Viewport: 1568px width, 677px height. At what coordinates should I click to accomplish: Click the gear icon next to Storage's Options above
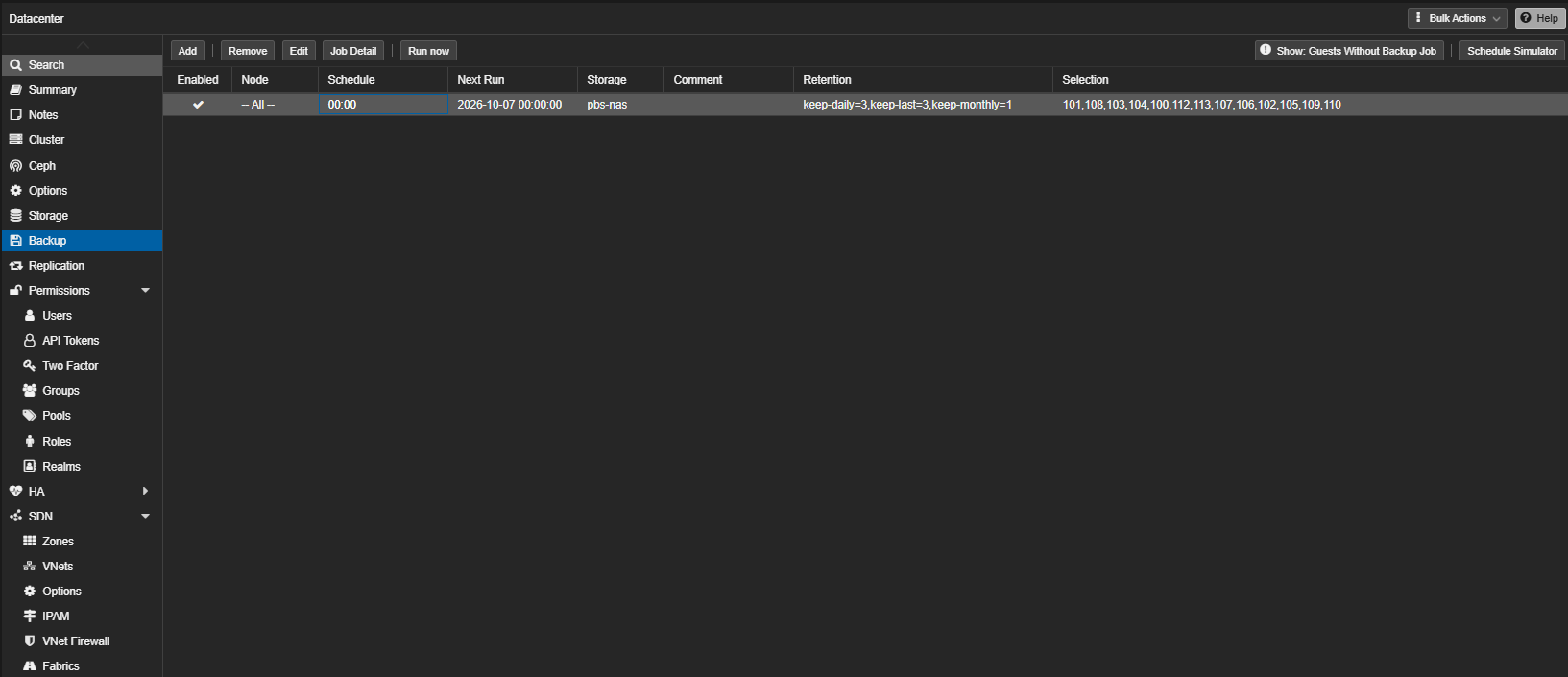[15, 191]
